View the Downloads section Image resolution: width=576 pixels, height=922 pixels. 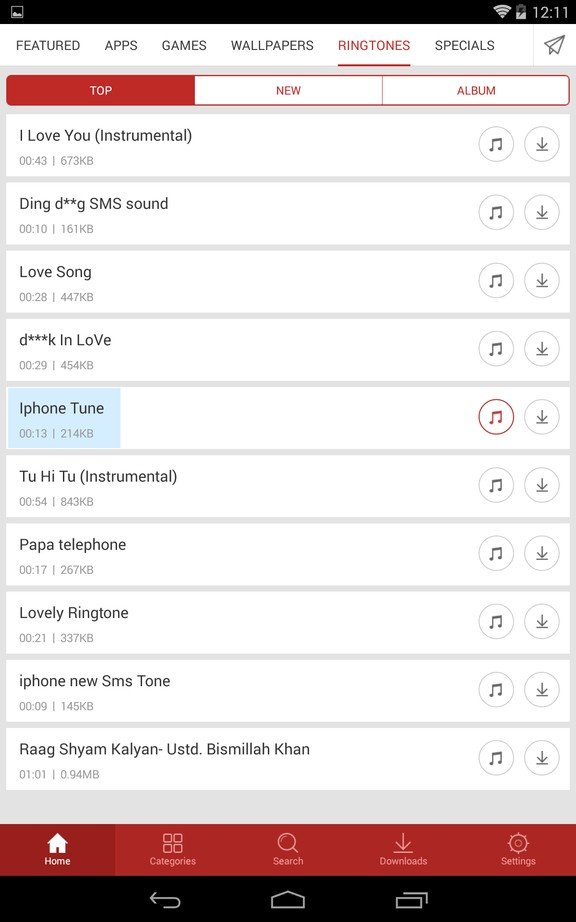pos(403,849)
